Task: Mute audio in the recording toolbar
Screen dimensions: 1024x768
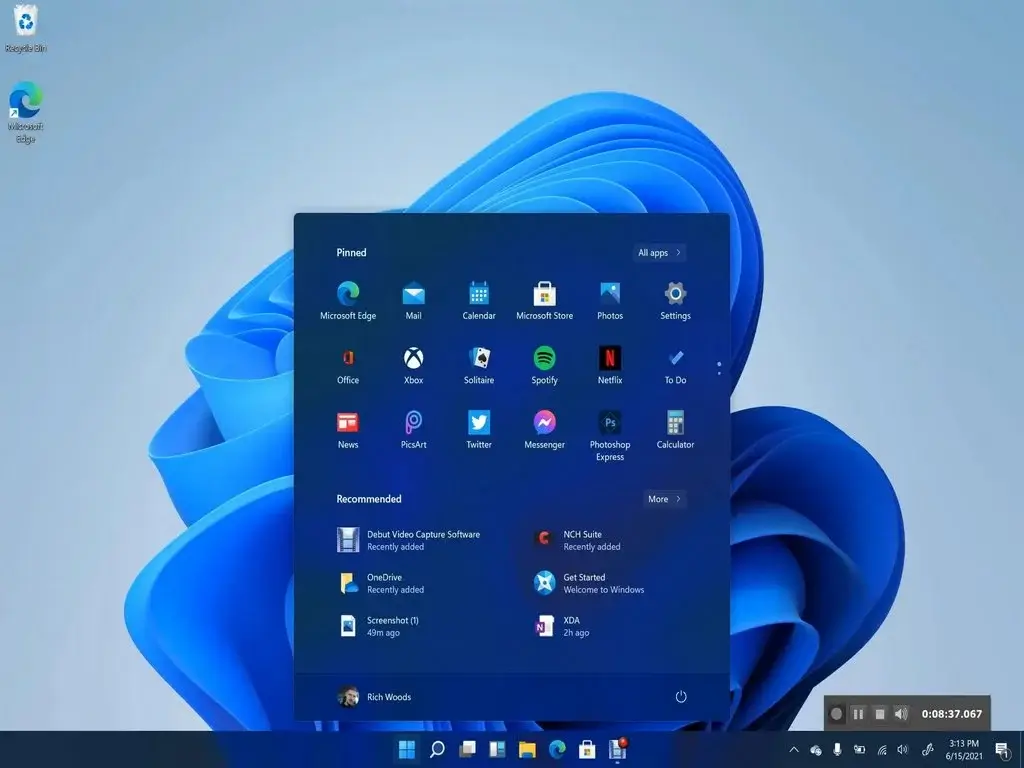Action: point(900,714)
